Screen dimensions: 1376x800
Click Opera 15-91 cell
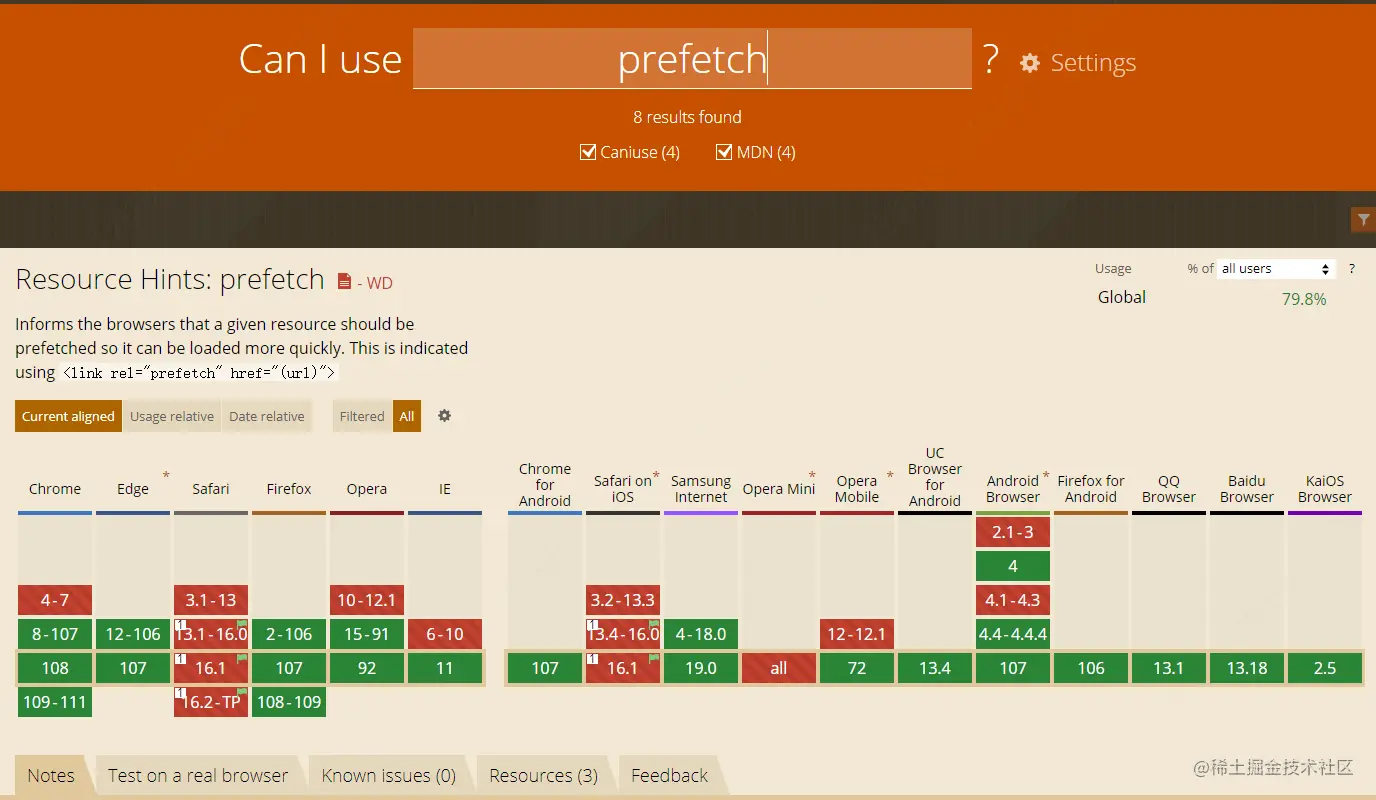pos(367,634)
